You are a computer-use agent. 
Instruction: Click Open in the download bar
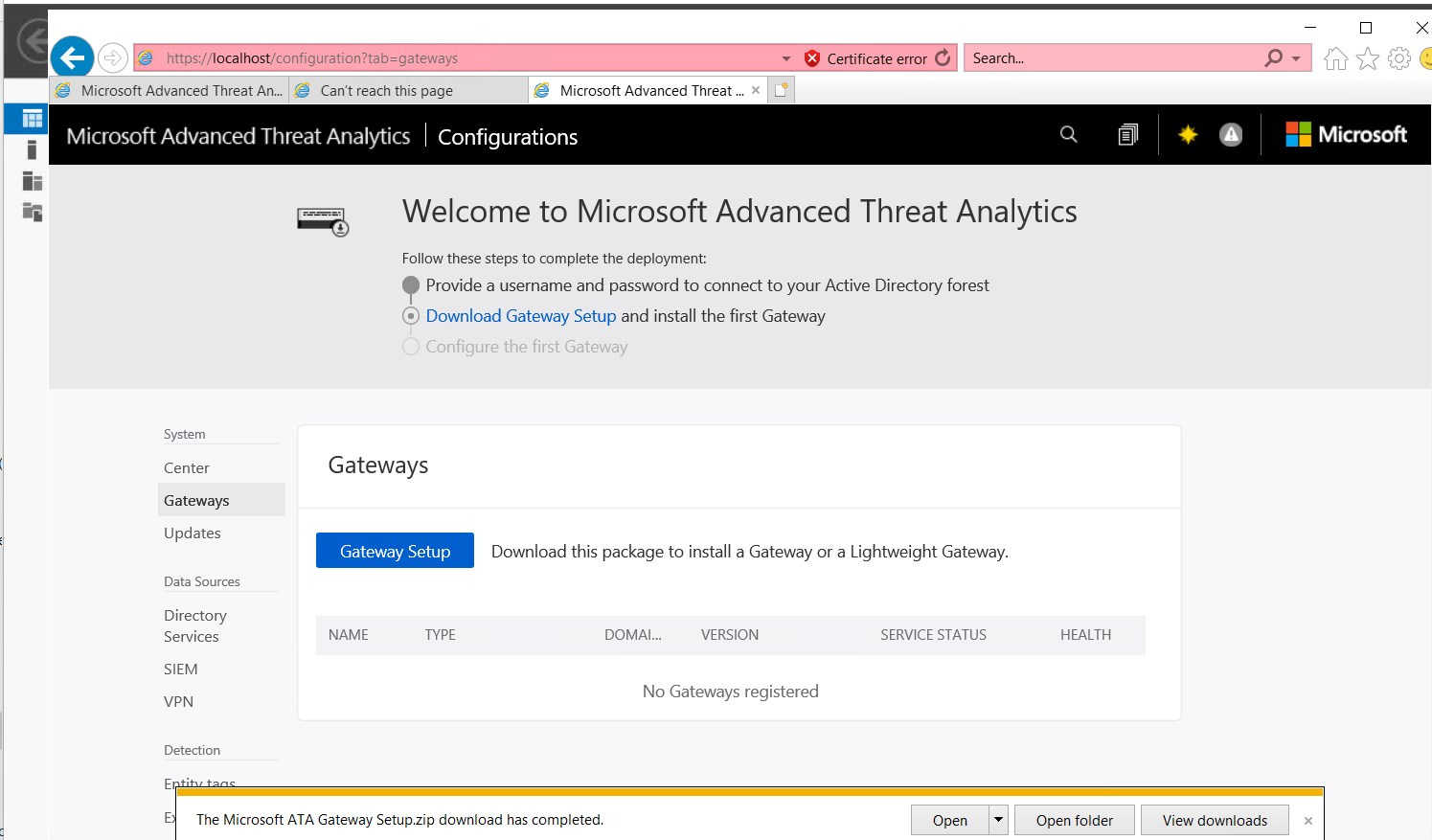tap(950, 820)
